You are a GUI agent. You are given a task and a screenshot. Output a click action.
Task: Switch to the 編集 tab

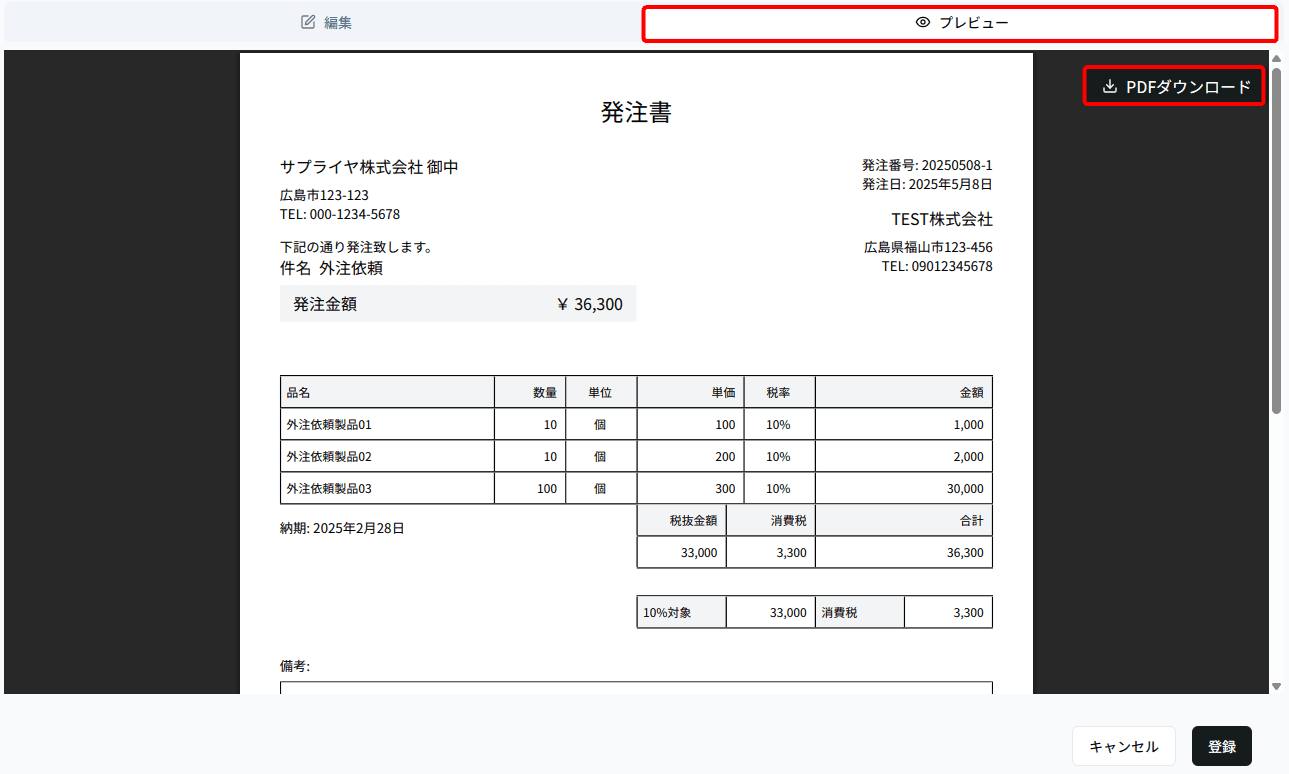click(327, 22)
